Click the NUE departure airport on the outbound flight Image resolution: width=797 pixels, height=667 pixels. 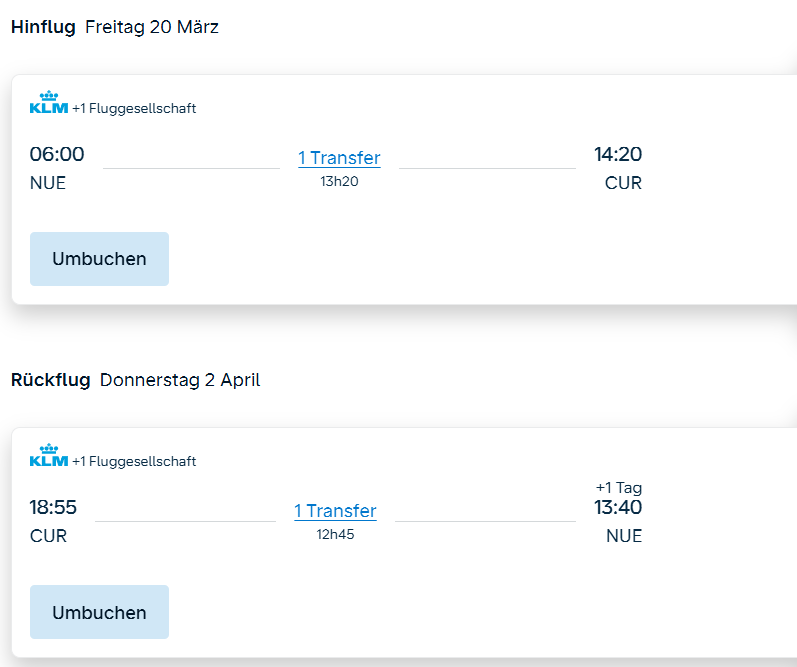48,183
